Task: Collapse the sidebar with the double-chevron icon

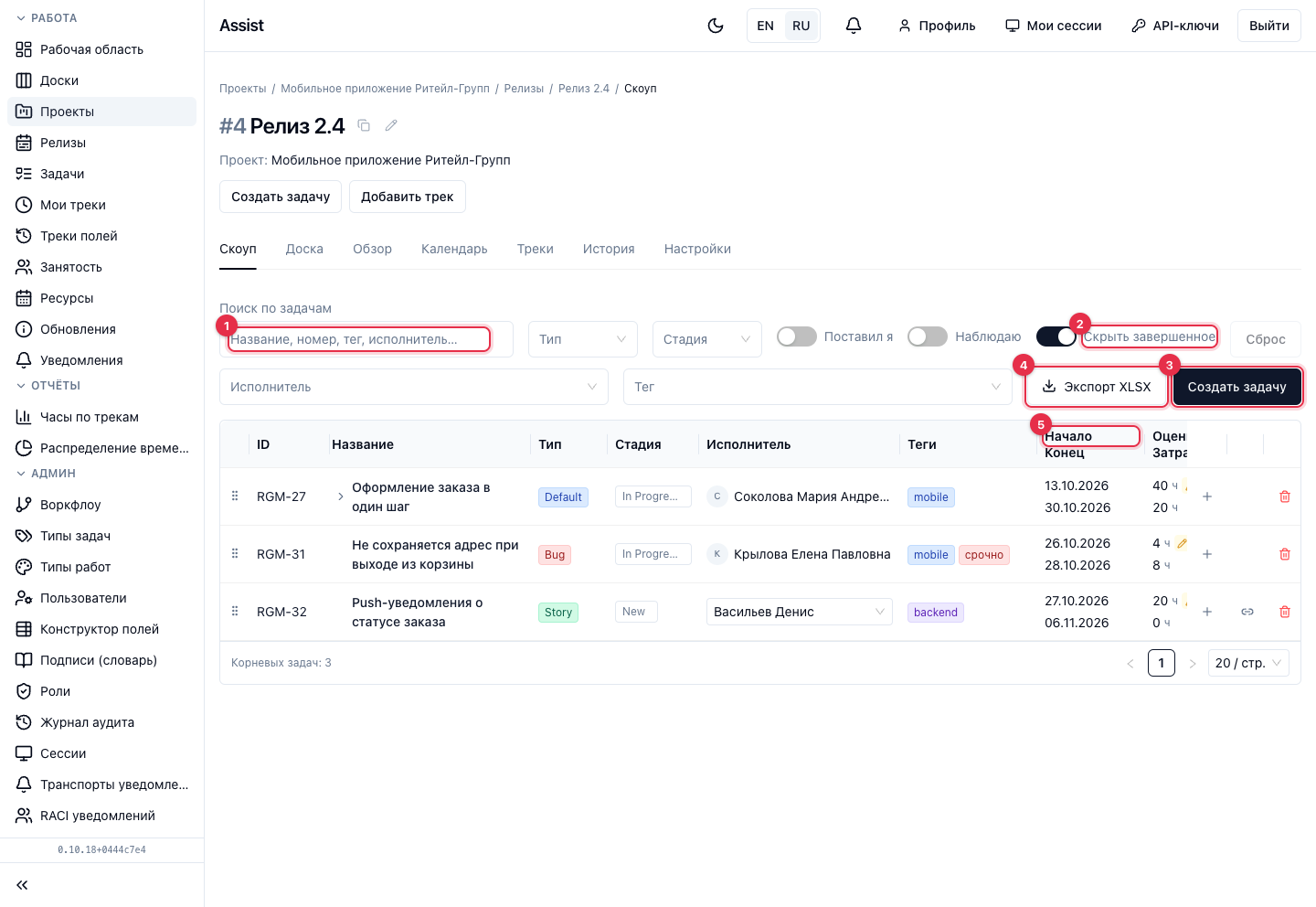Action: click(x=22, y=885)
